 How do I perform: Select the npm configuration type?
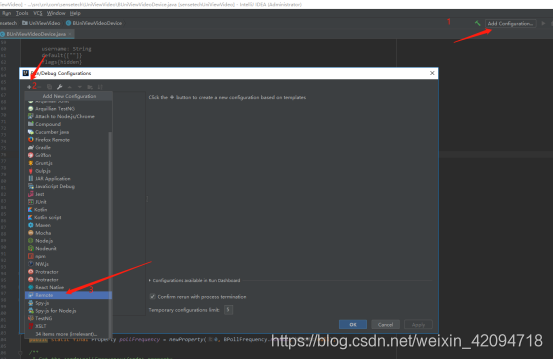68,256
